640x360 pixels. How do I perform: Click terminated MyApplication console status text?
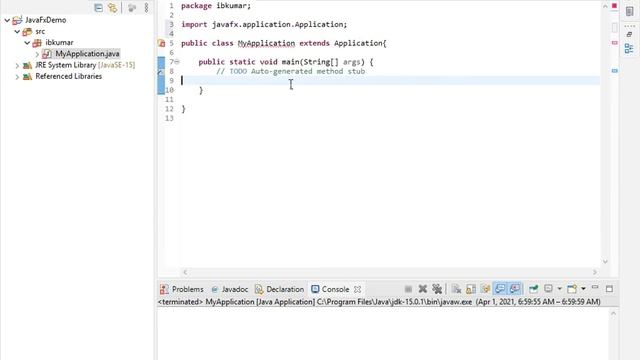(x=379, y=302)
